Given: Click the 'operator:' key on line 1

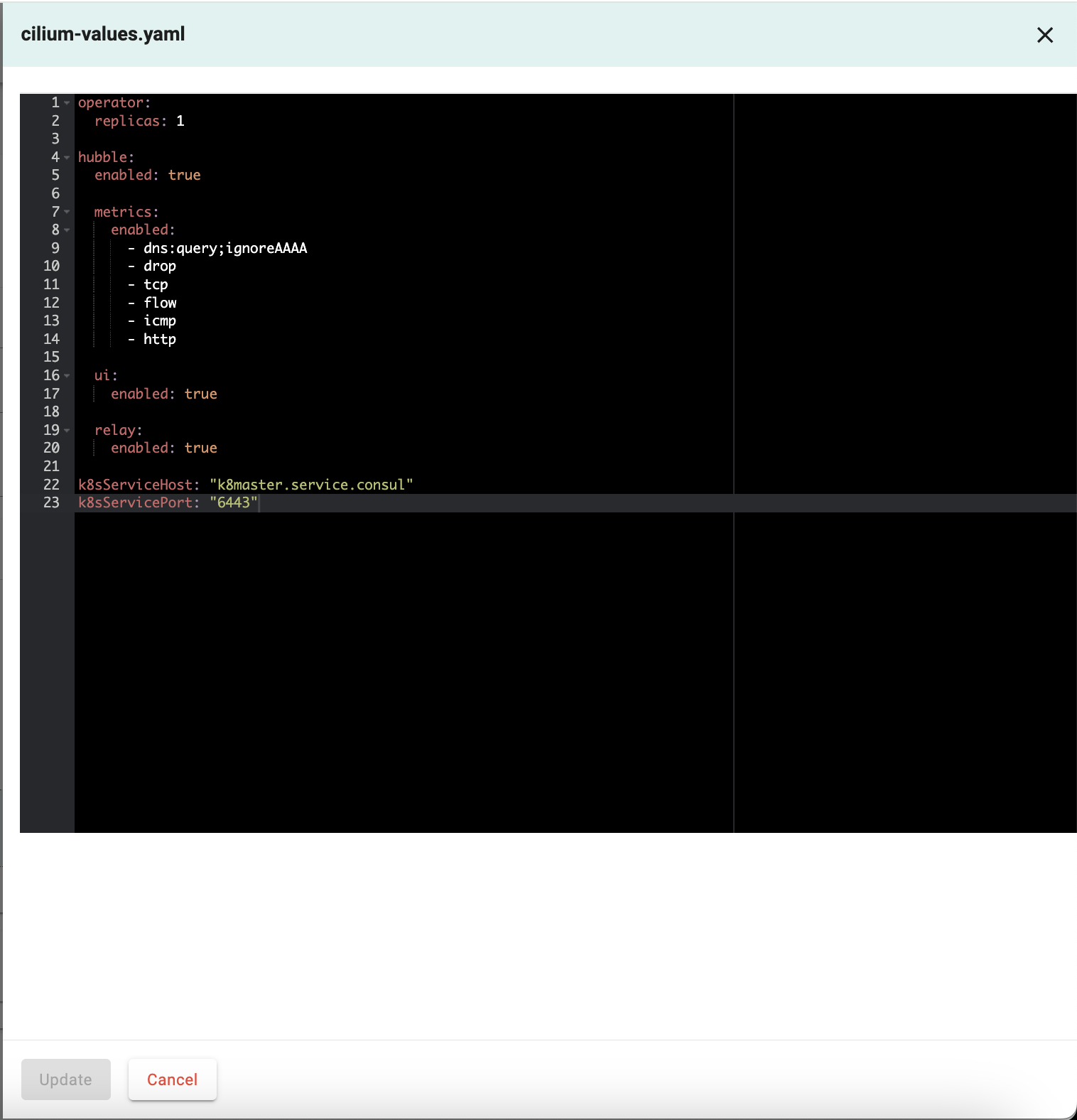Looking at the screenshot, I should (x=114, y=102).
